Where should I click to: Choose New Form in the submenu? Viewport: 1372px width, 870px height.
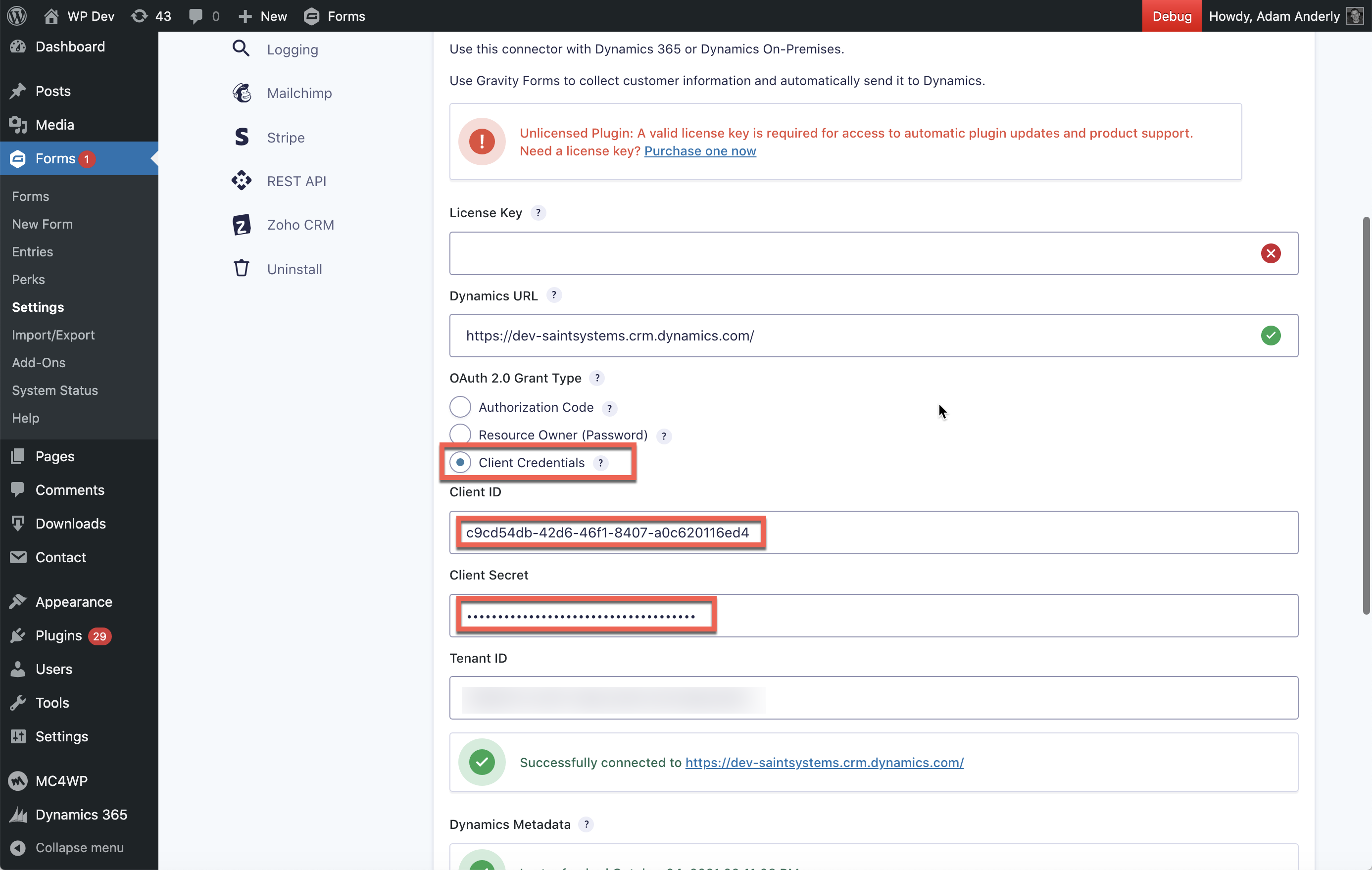pos(42,225)
